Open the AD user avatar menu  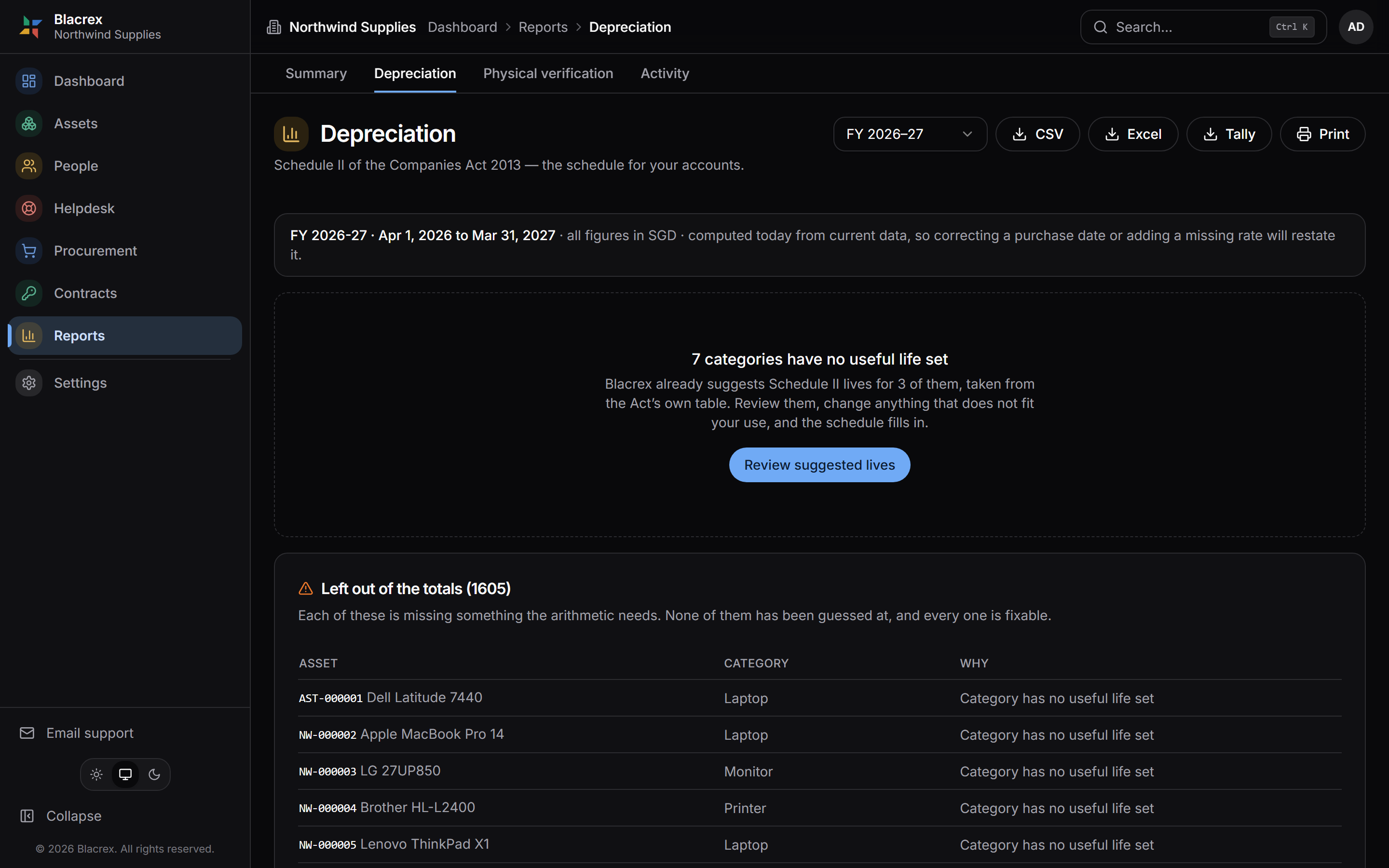click(1356, 27)
